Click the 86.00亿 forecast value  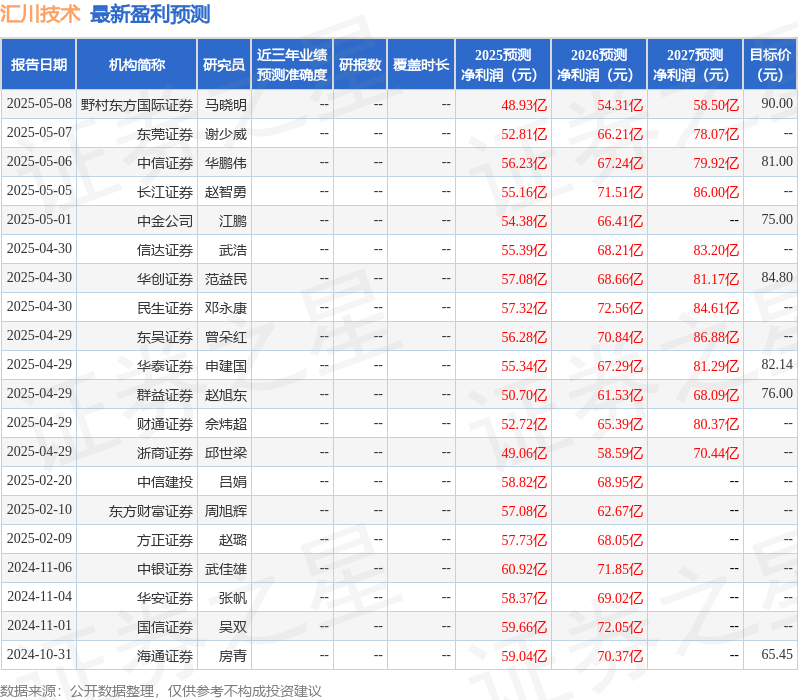click(x=716, y=192)
